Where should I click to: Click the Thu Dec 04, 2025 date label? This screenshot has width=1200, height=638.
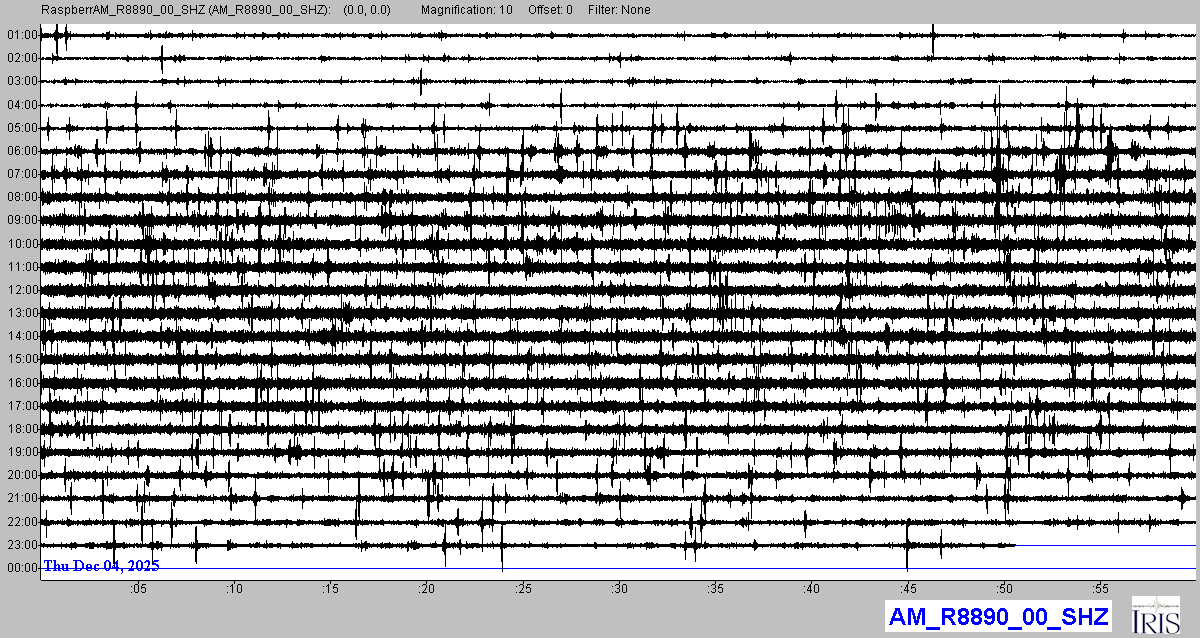(x=101, y=566)
